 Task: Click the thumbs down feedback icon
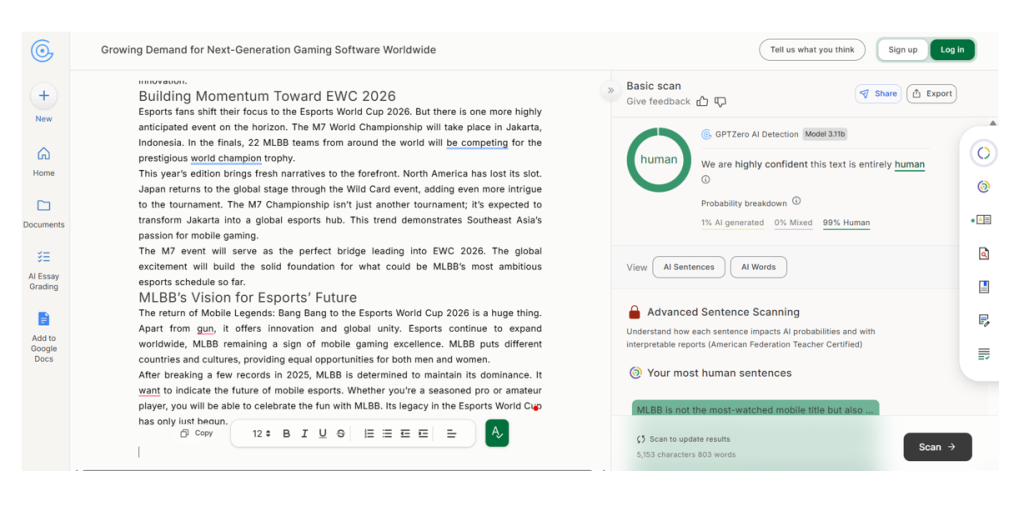[720, 101]
